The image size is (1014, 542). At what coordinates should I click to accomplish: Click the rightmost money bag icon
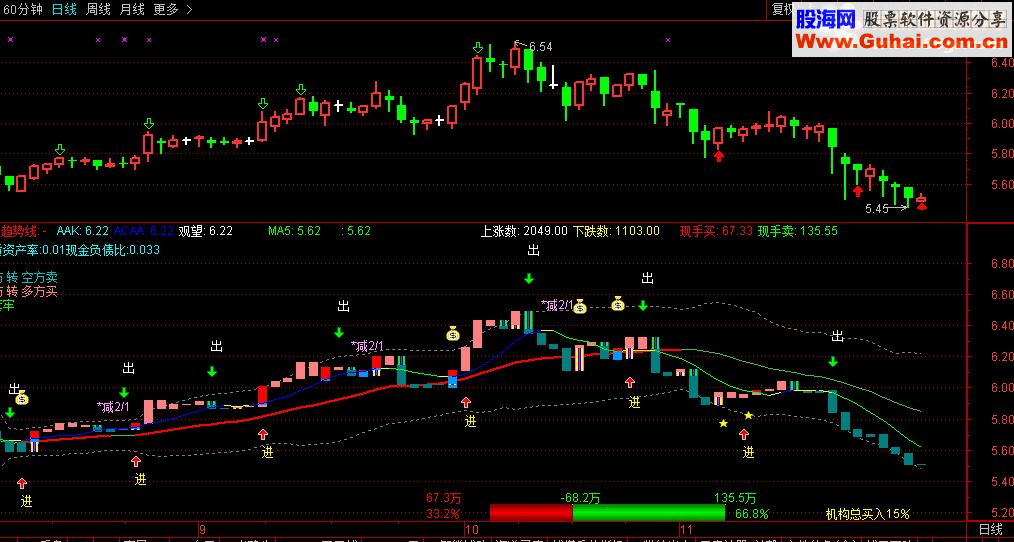tap(618, 303)
